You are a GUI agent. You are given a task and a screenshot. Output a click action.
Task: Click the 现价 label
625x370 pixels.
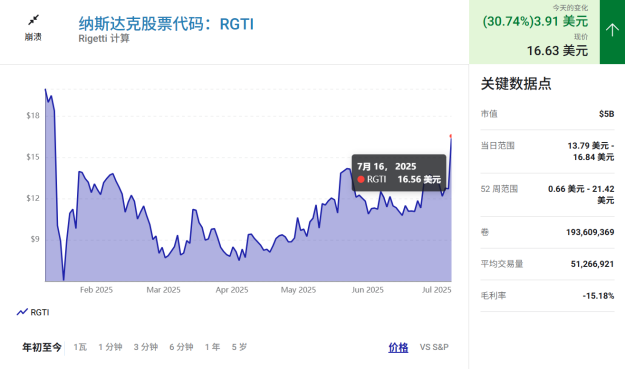[x=581, y=37]
